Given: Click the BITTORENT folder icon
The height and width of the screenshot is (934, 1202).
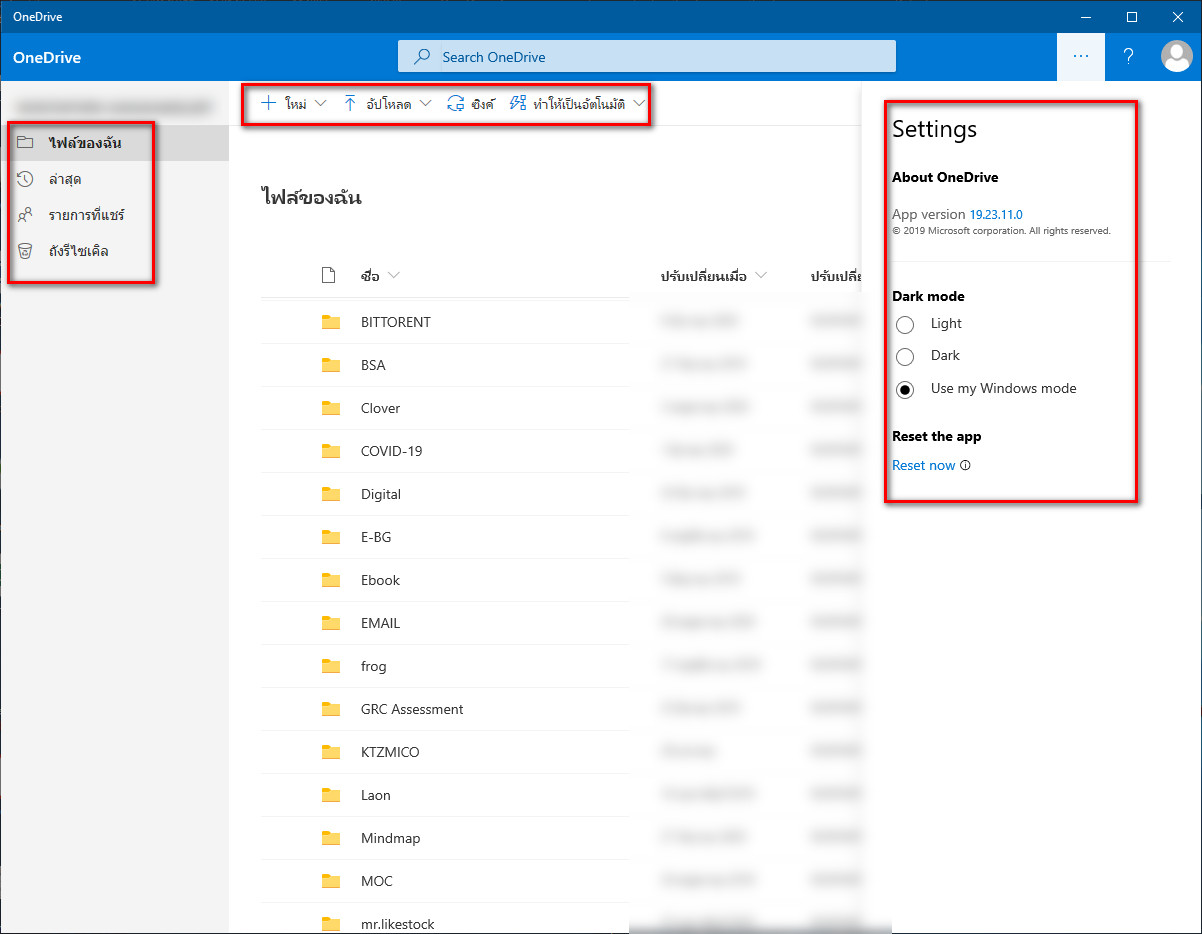Looking at the screenshot, I should point(331,322).
